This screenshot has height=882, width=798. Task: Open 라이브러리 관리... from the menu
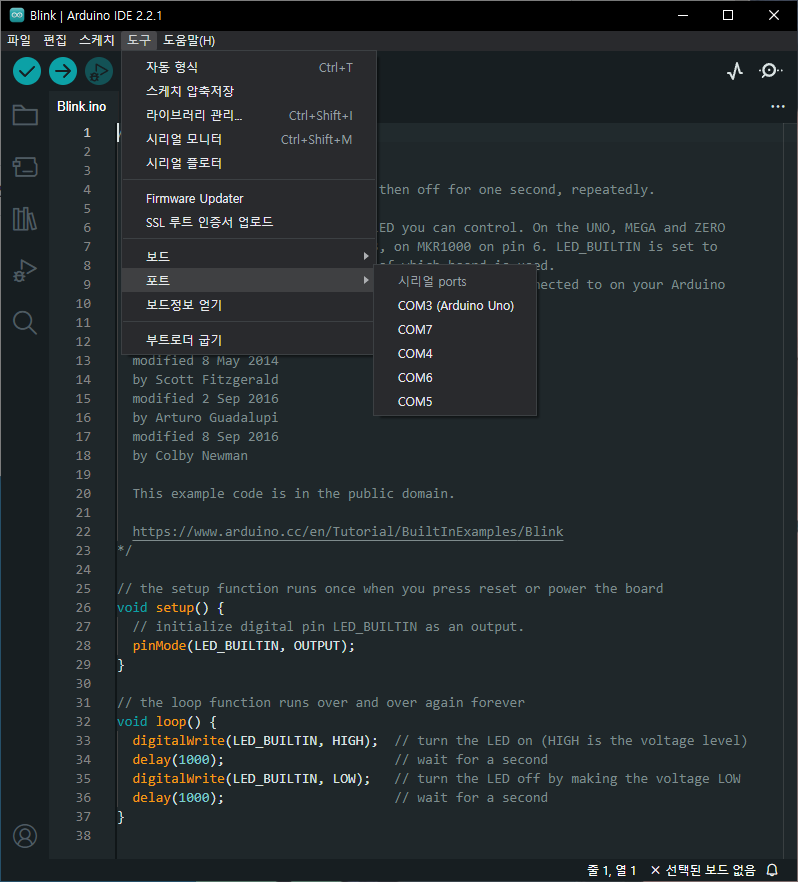249,115
